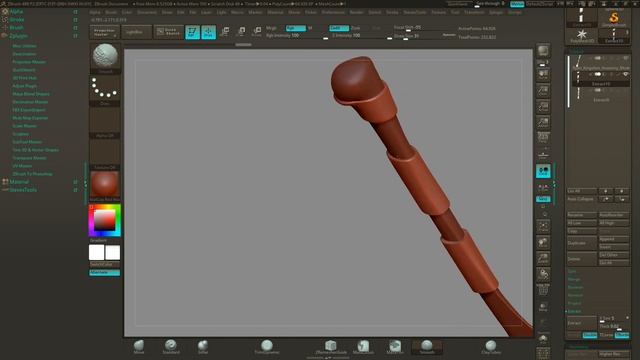
Task: Open the Transform menu
Action: pos(474,12)
